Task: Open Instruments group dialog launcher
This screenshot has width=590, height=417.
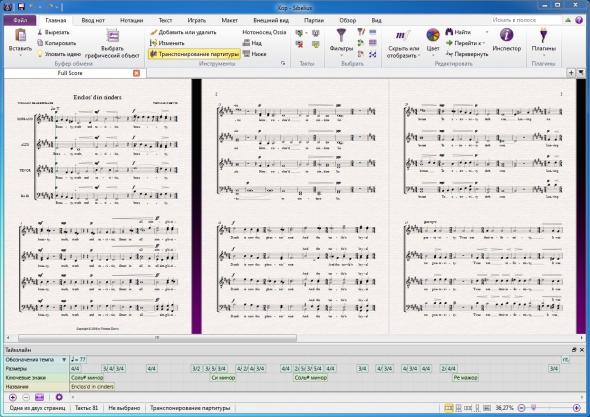Action: pyautogui.click(x=283, y=64)
